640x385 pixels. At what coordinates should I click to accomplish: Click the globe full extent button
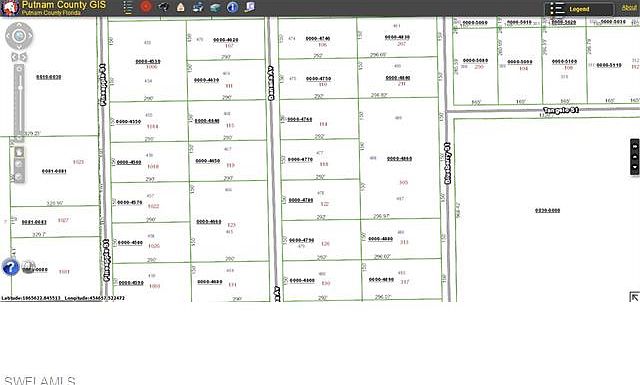[x=19, y=36]
